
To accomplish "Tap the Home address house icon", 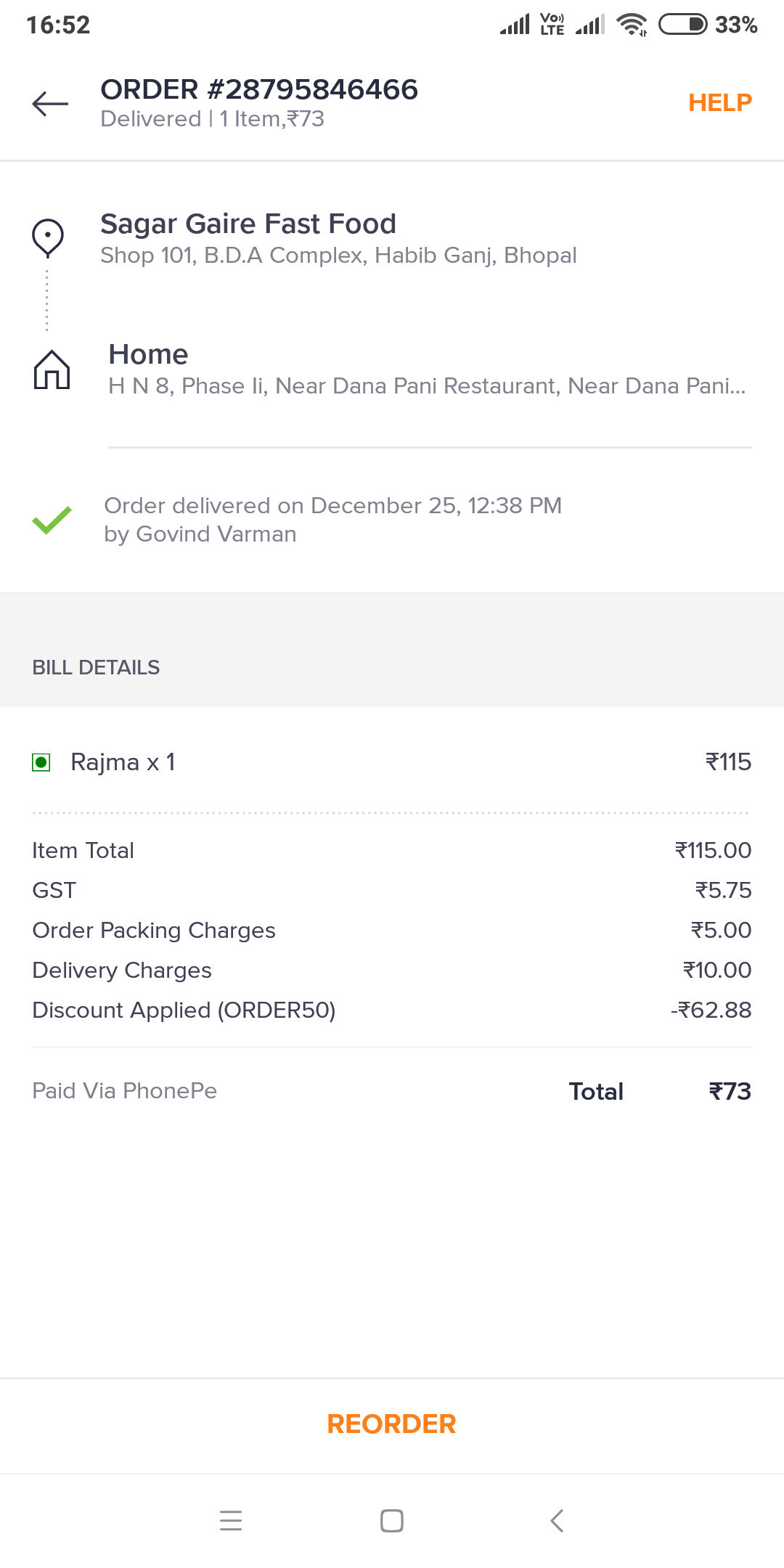I will click(x=52, y=369).
